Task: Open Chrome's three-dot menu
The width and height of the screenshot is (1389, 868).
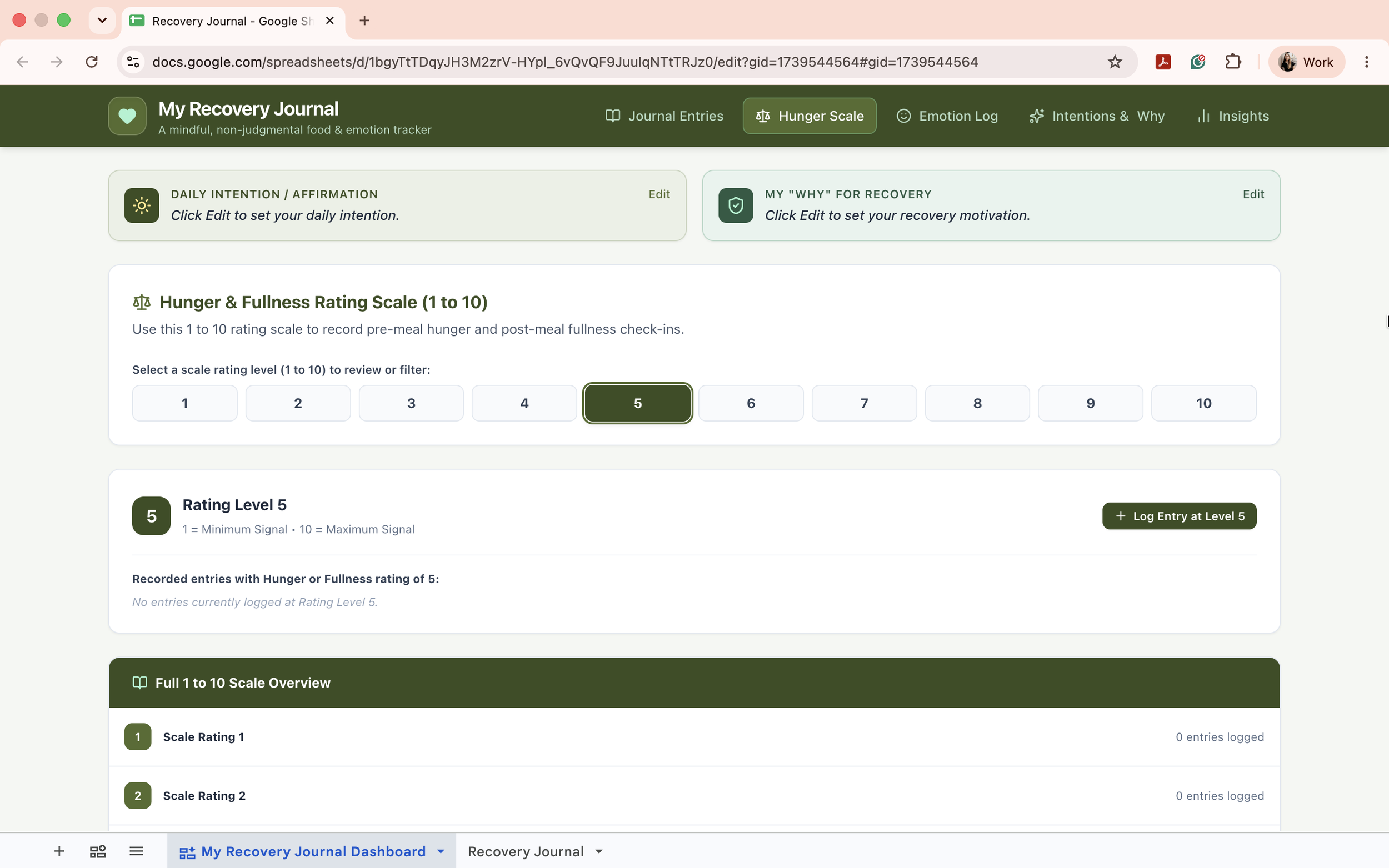Action: (x=1367, y=62)
